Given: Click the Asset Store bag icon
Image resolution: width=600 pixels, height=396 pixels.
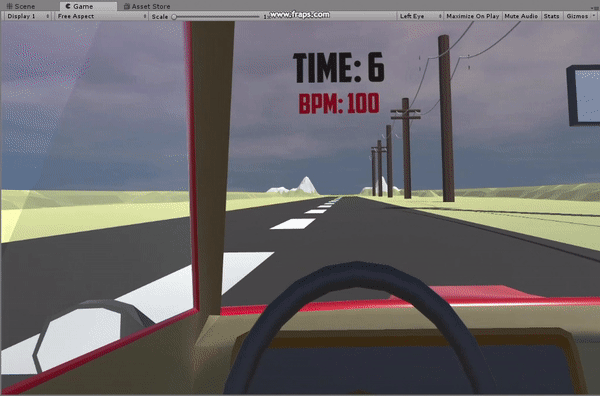Looking at the screenshot, I should (x=127, y=6).
